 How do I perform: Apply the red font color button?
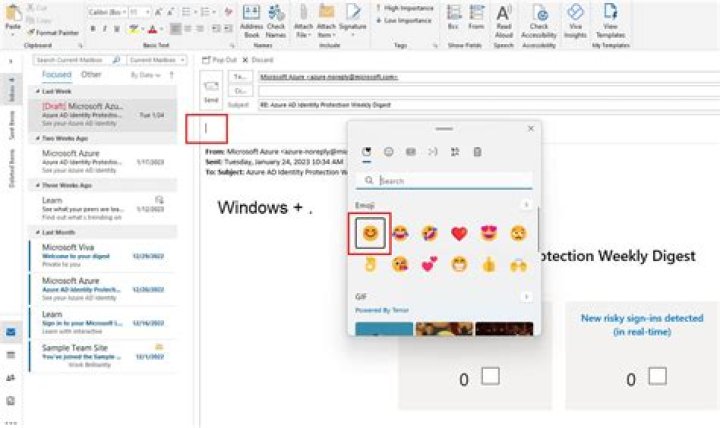[x=152, y=29]
